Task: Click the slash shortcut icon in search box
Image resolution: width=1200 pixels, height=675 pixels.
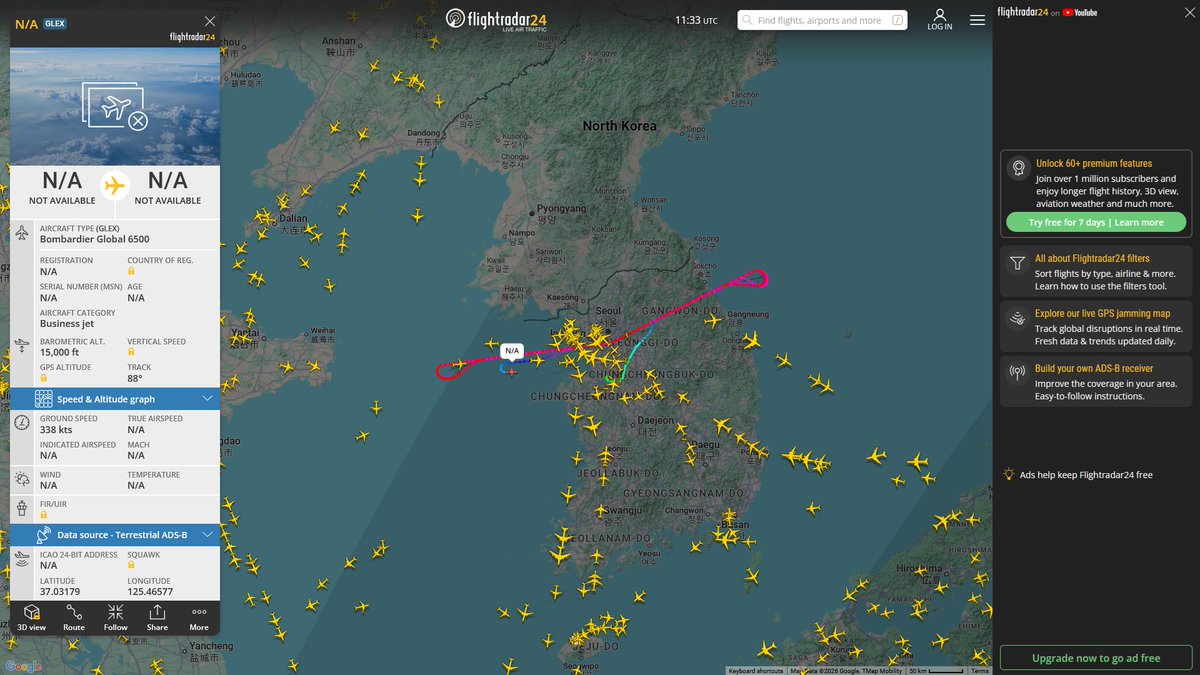Action: click(897, 20)
